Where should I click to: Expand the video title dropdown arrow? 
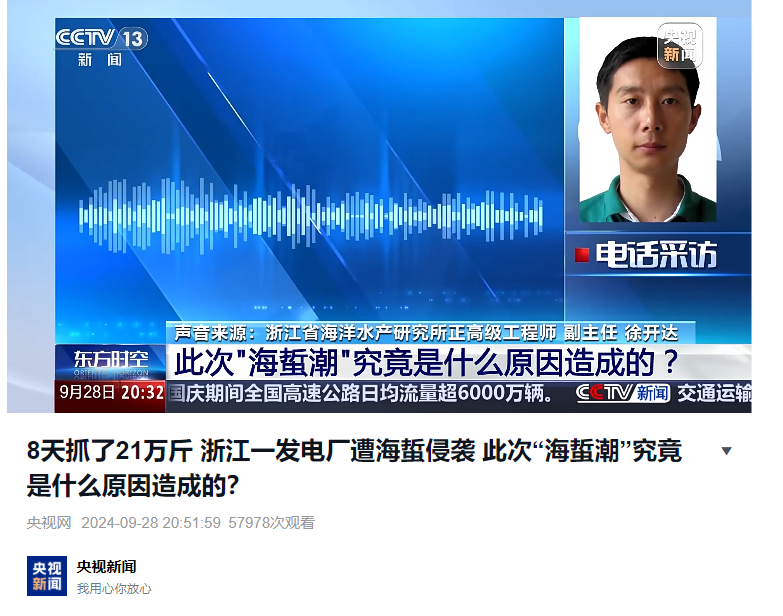click(727, 451)
